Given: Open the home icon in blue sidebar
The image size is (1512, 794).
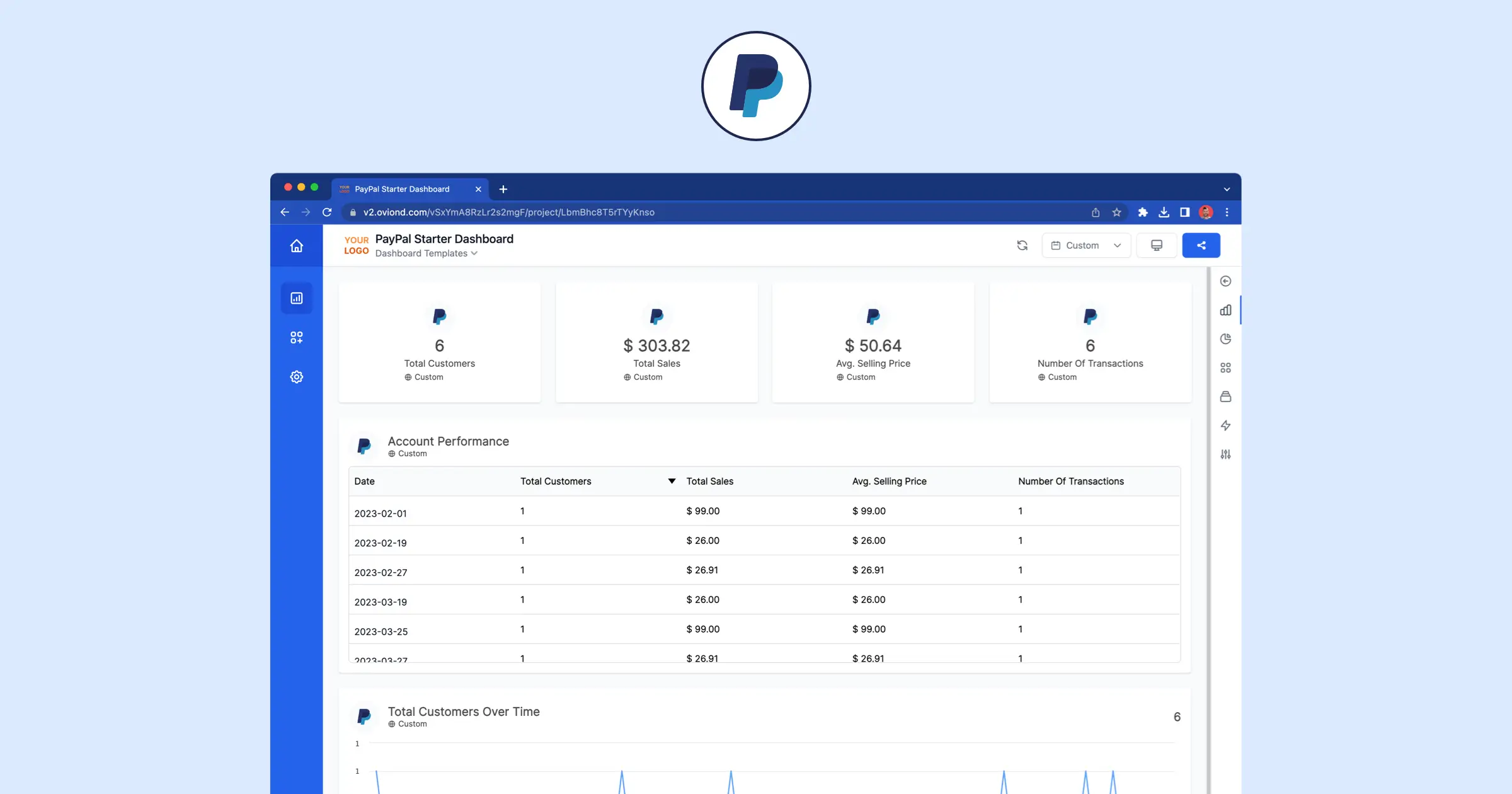Looking at the screenshot, I should (296, 246).
